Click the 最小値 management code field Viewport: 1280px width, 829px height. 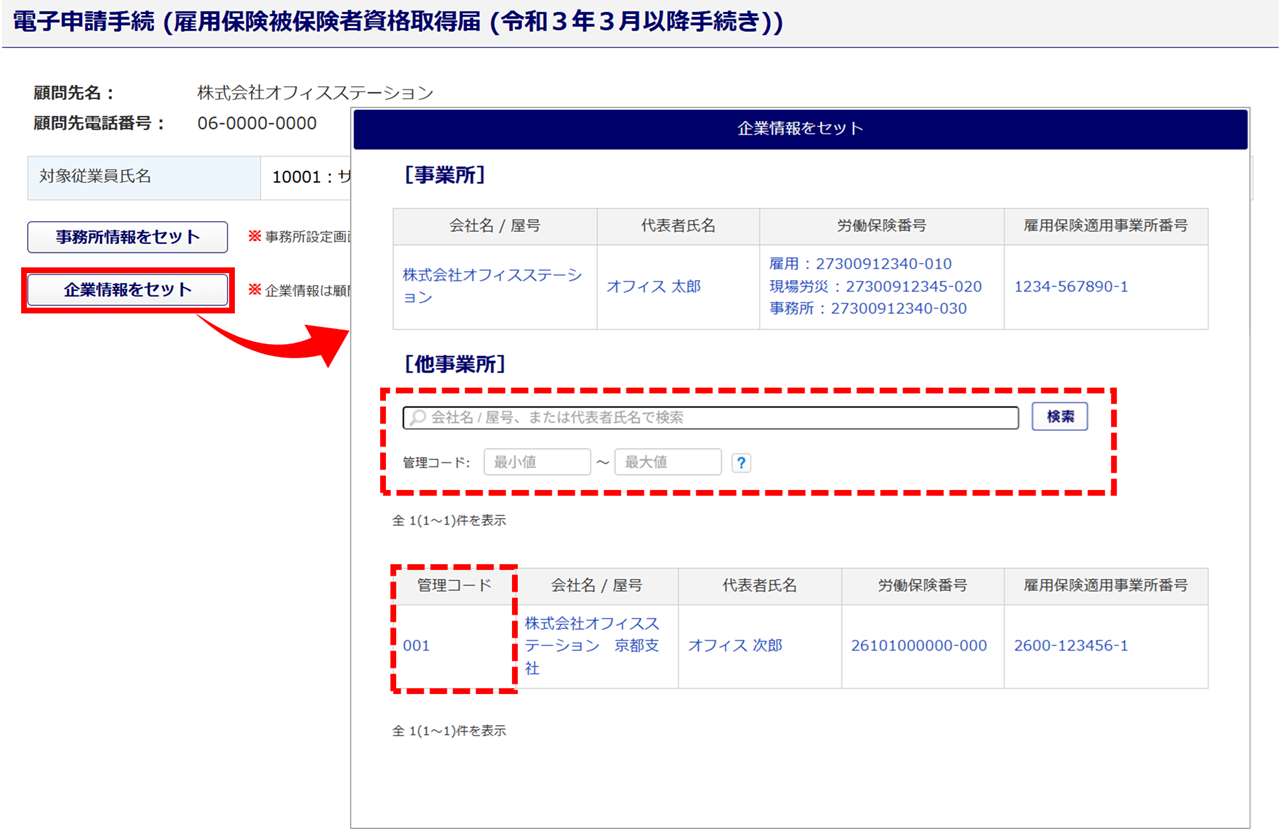tap(537, 462)
